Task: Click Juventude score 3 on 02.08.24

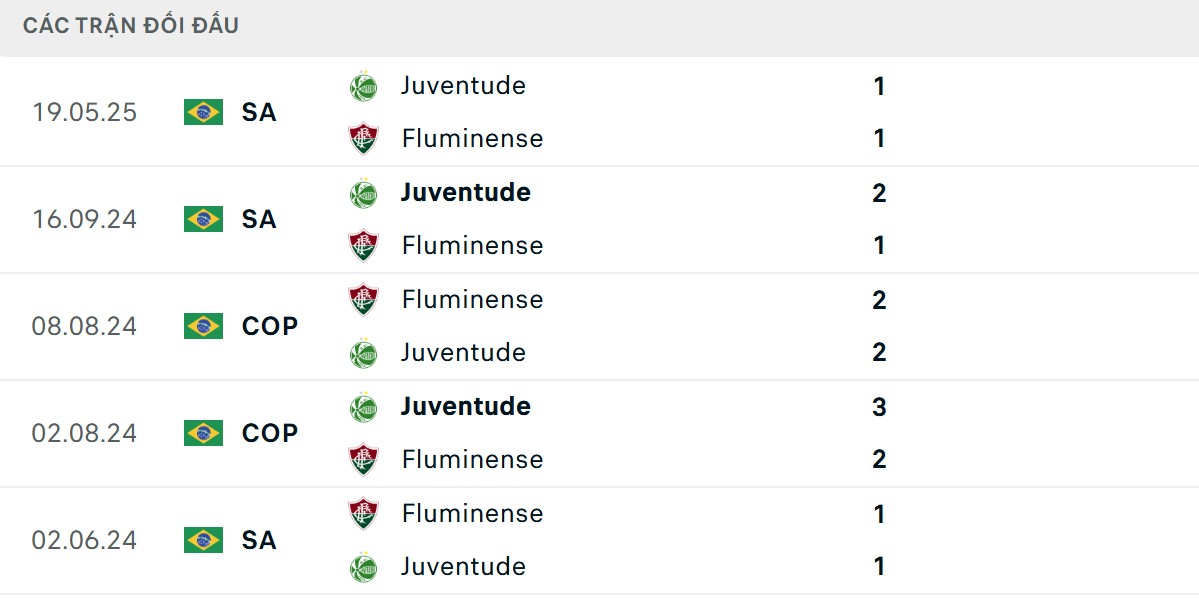Action: tap(879, 407)
